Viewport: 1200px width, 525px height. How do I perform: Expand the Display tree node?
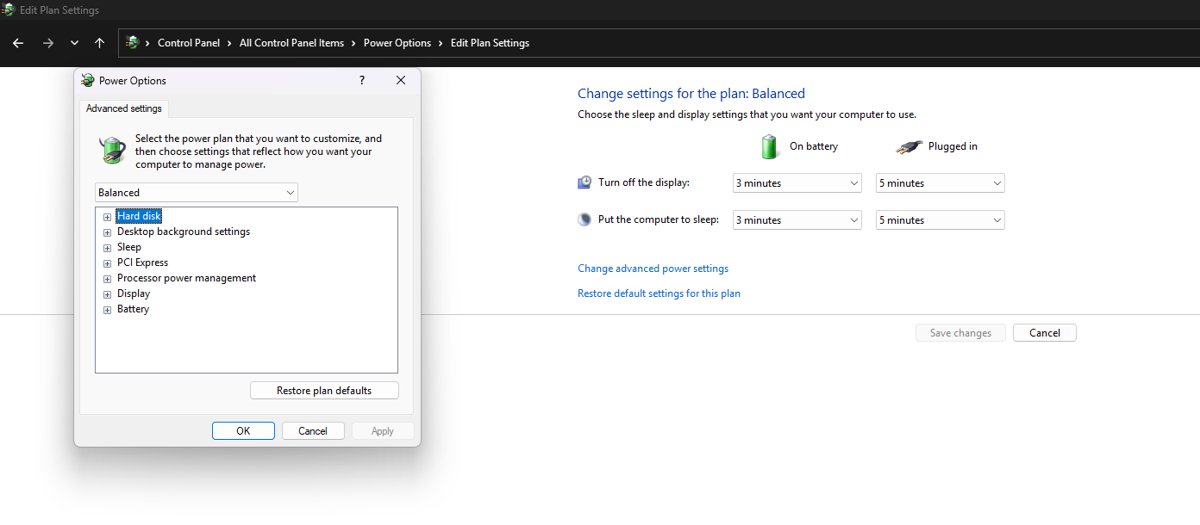[x=107, y=294]
